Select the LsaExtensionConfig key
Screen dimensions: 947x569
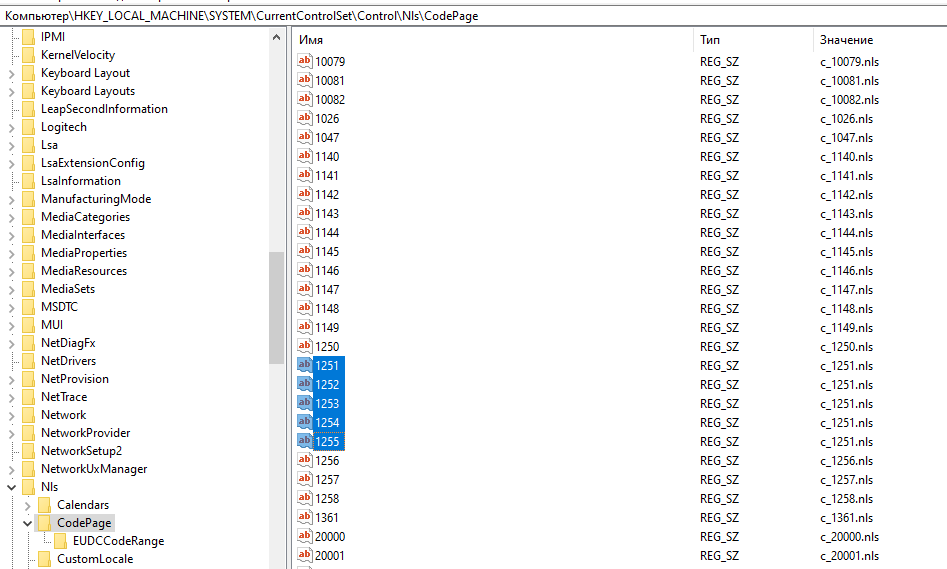[93, 163]
